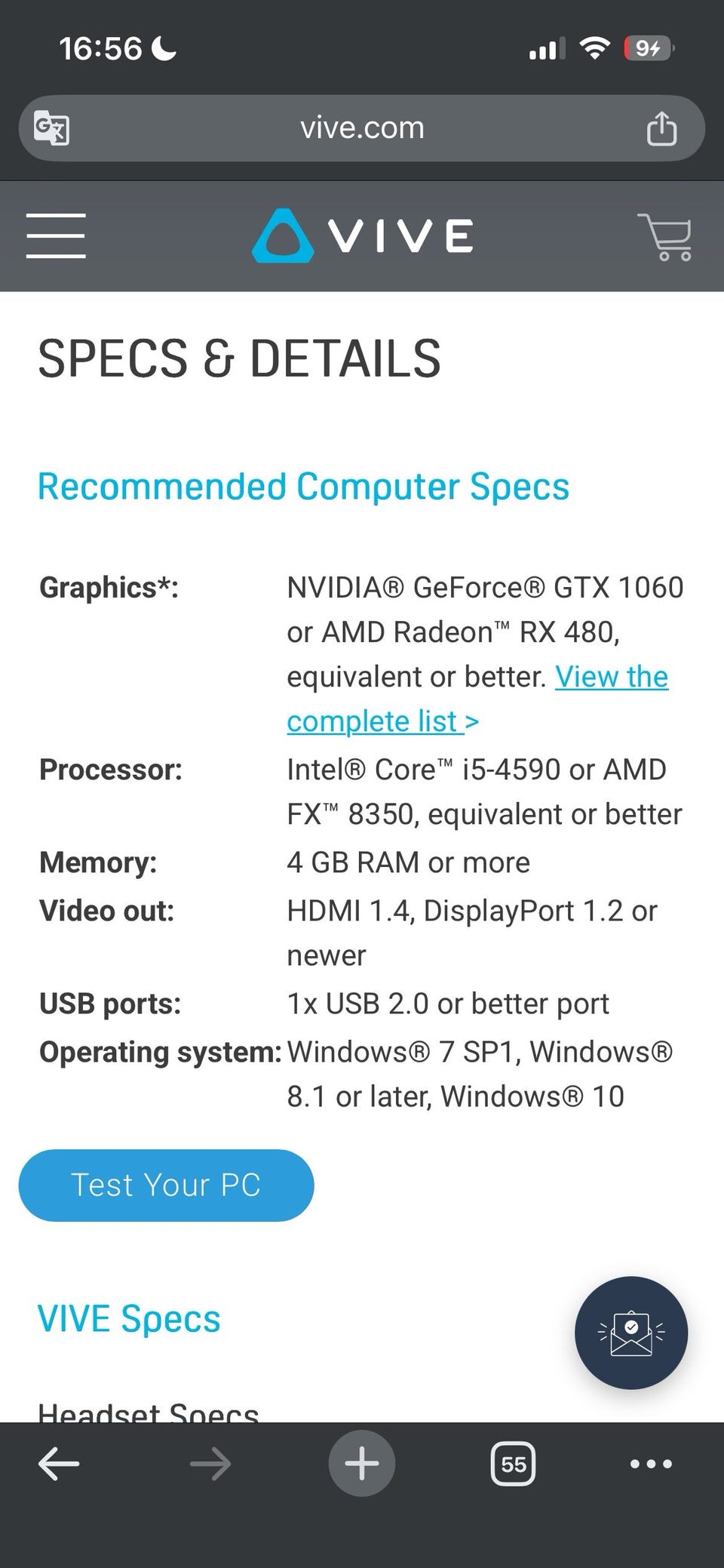Tap the VIVE logo
The image size is (724, 1568).
click(x=363, y=235)
